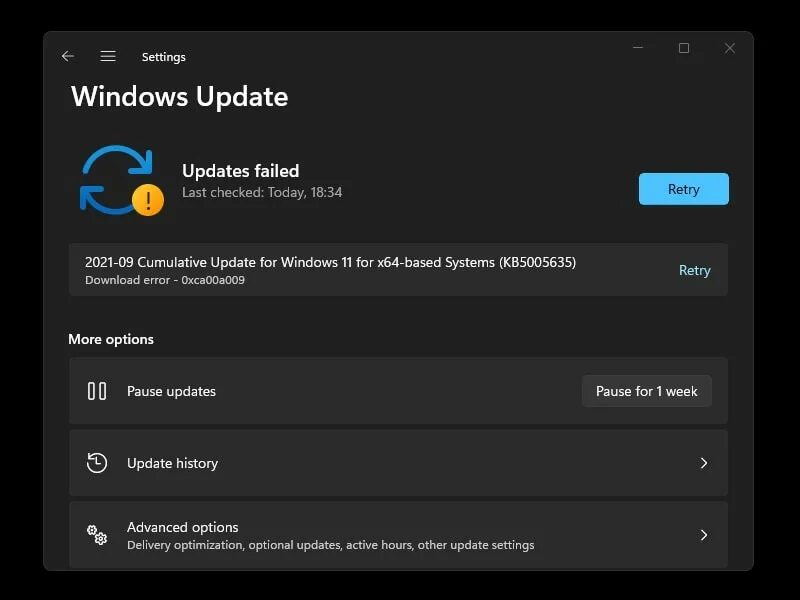Select the Updates failed heading
Screen dimensions: 800x600
[x=240, y=171]
